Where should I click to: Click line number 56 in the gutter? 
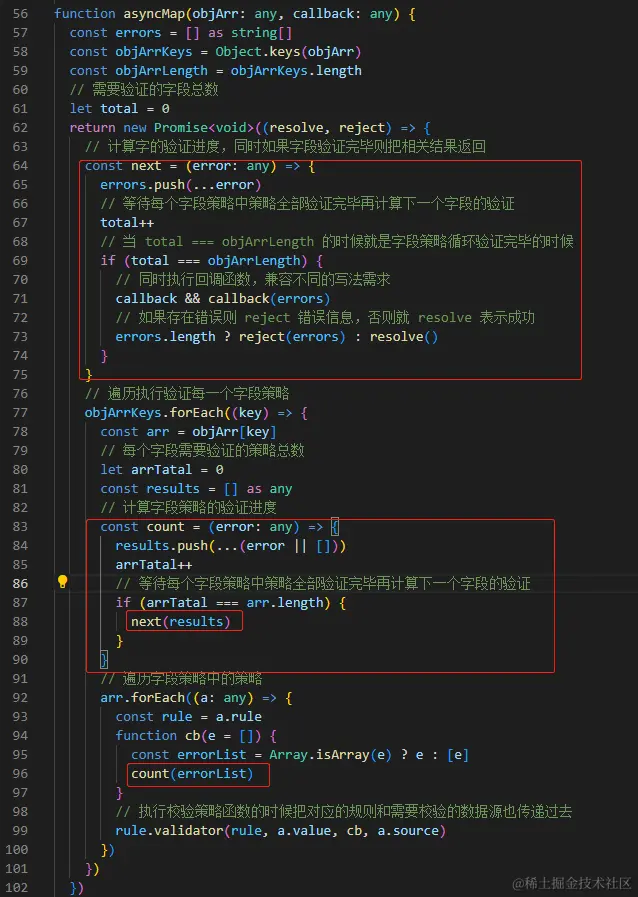(x=20, y=14)
